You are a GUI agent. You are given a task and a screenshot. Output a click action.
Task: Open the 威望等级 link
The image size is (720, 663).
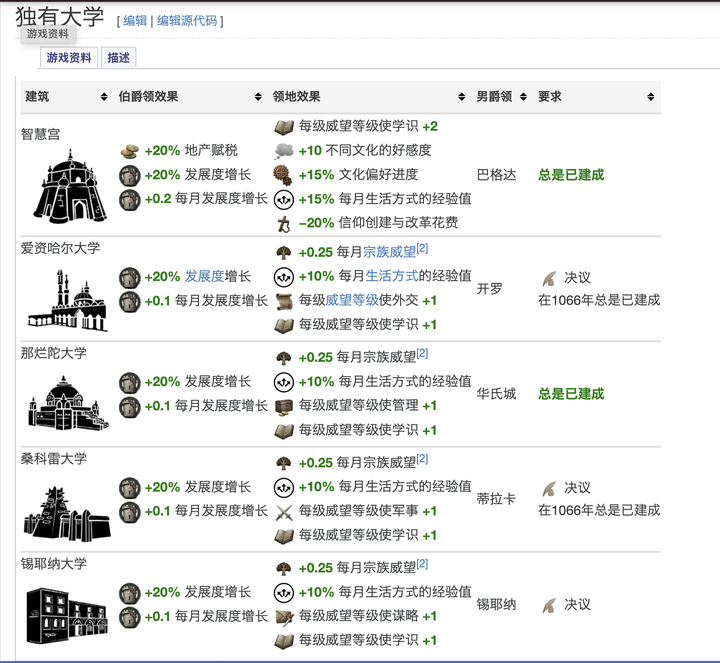(352, 300)
